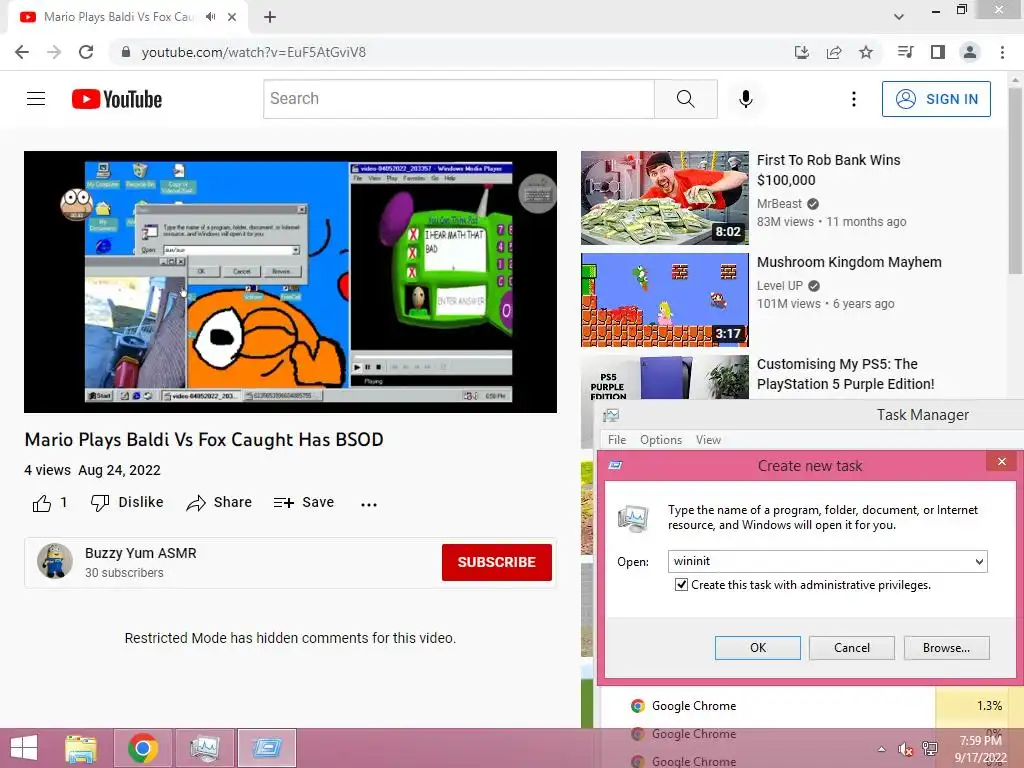Screen dimensions: 1024x768
Task: Dislike the video
Action: [x=127, y=503]
